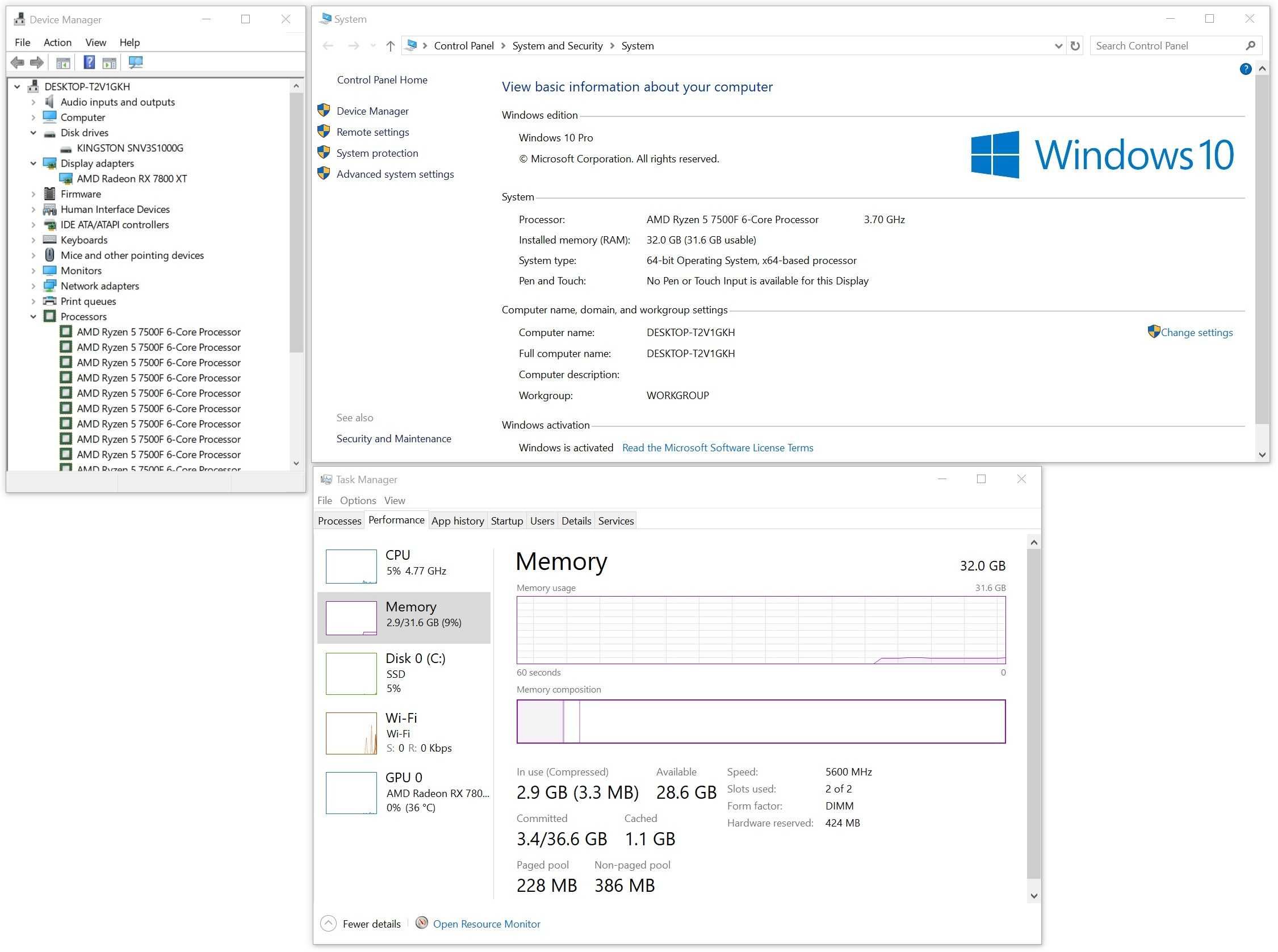Click the Back arrow in System window
The width and height of the screenshot is (1278, 952).
pos(328,45)
